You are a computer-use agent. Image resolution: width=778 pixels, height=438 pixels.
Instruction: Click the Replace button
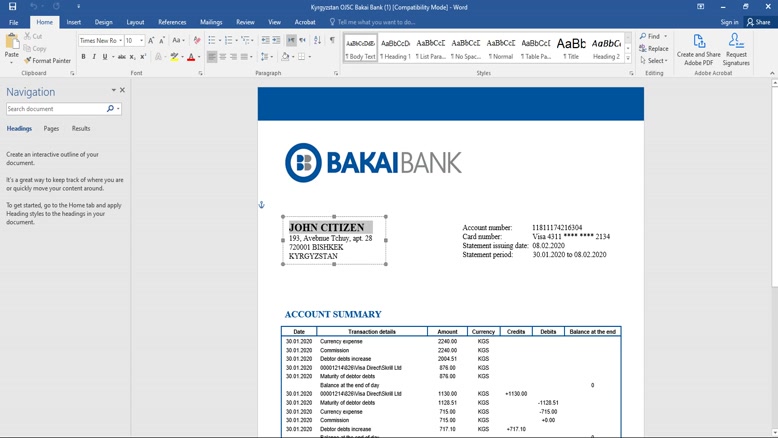click(654, 48)
